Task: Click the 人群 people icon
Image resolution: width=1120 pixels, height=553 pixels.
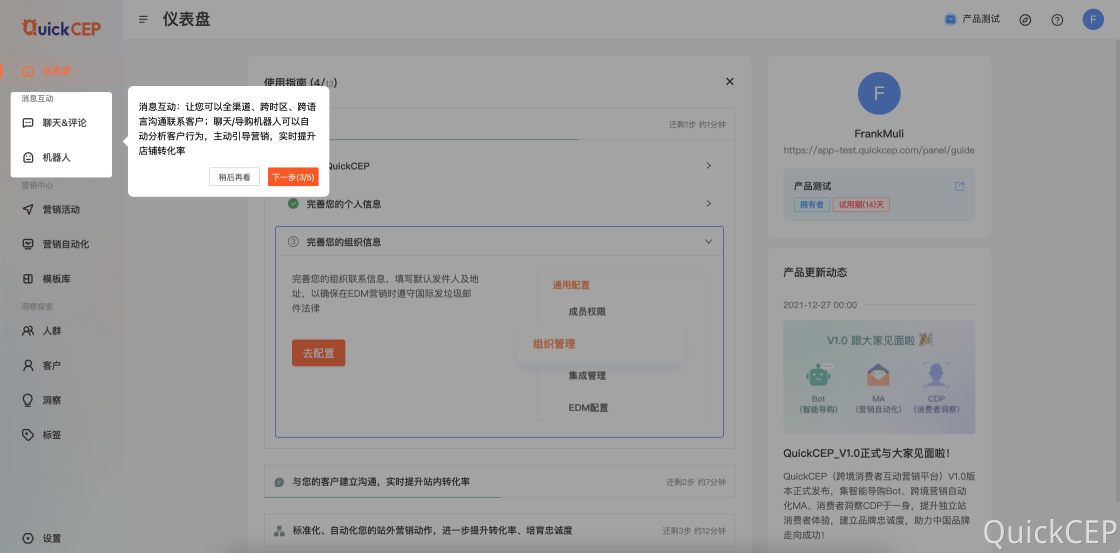Action: coord(28,331)
